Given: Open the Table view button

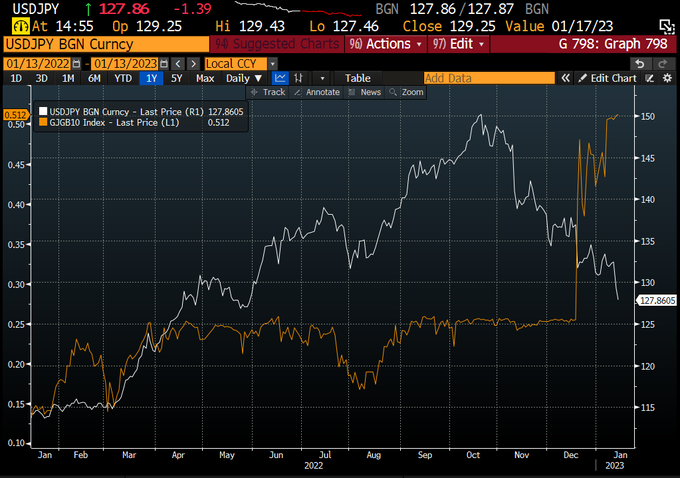Looking at the screenshot, I should pos(358,78).
